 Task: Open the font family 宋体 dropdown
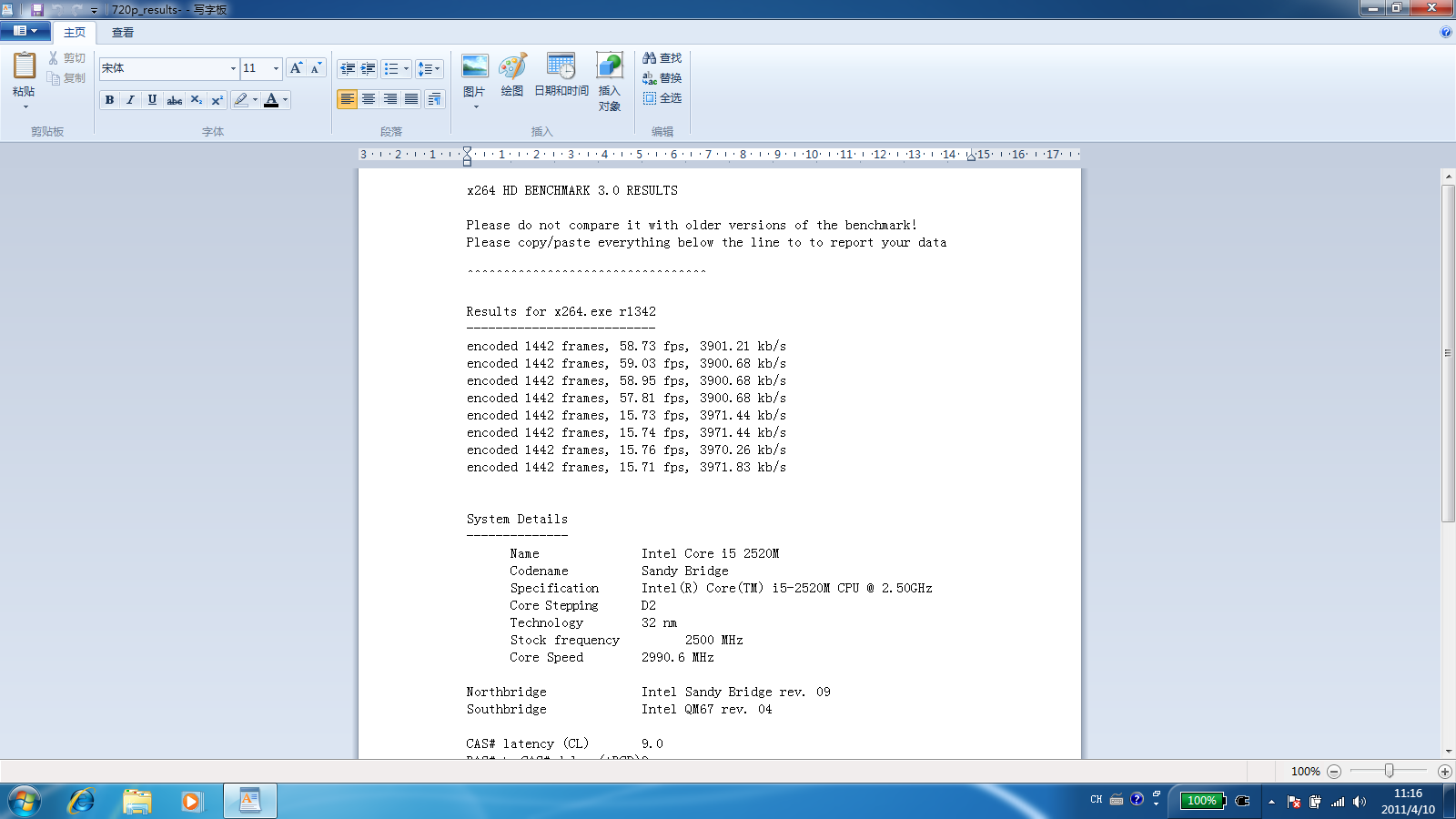point(233,68)
